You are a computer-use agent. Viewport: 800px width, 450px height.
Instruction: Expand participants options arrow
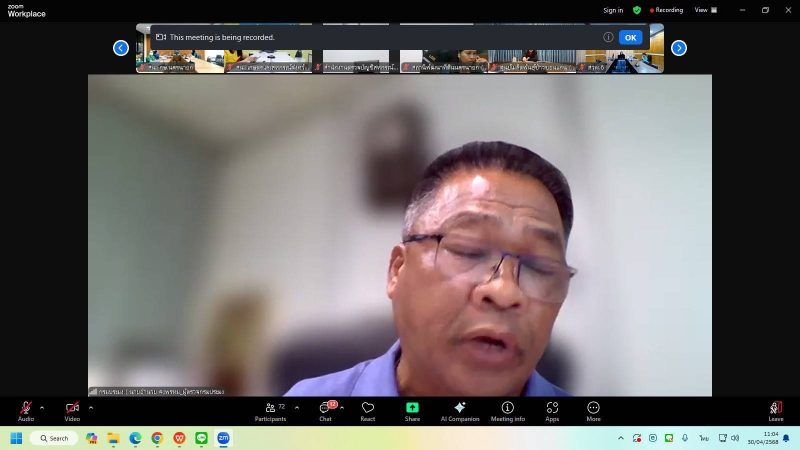[297, 407]
